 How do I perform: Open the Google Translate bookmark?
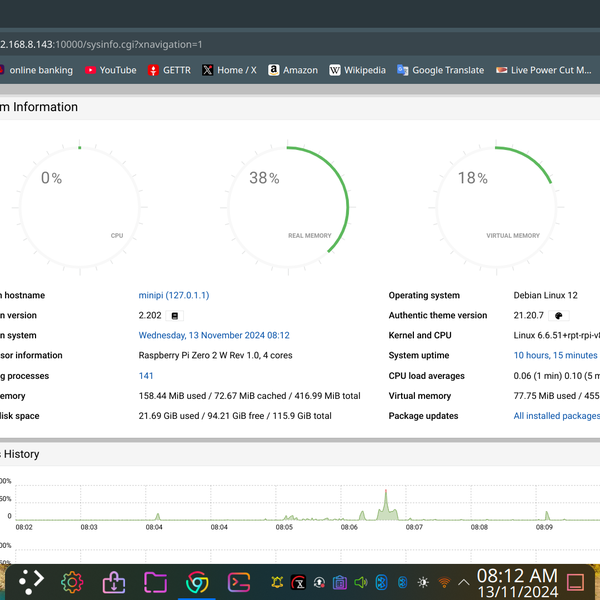(x=440, y=70)
